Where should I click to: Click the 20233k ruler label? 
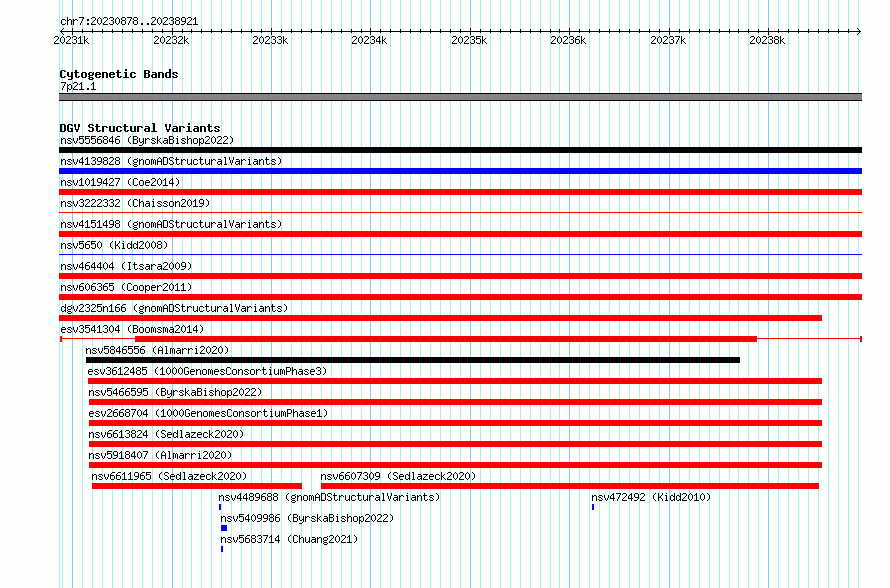point(270,40)
